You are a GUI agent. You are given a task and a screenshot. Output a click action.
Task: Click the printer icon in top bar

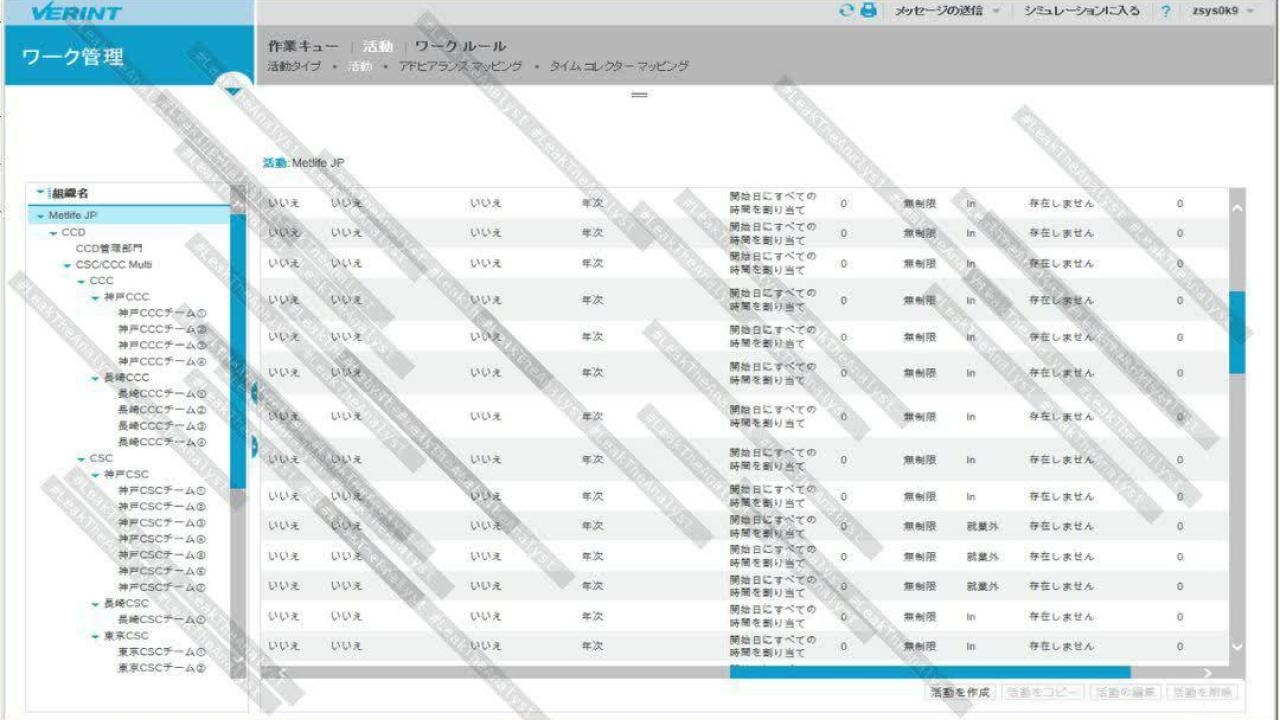click(x=868, y=10)
